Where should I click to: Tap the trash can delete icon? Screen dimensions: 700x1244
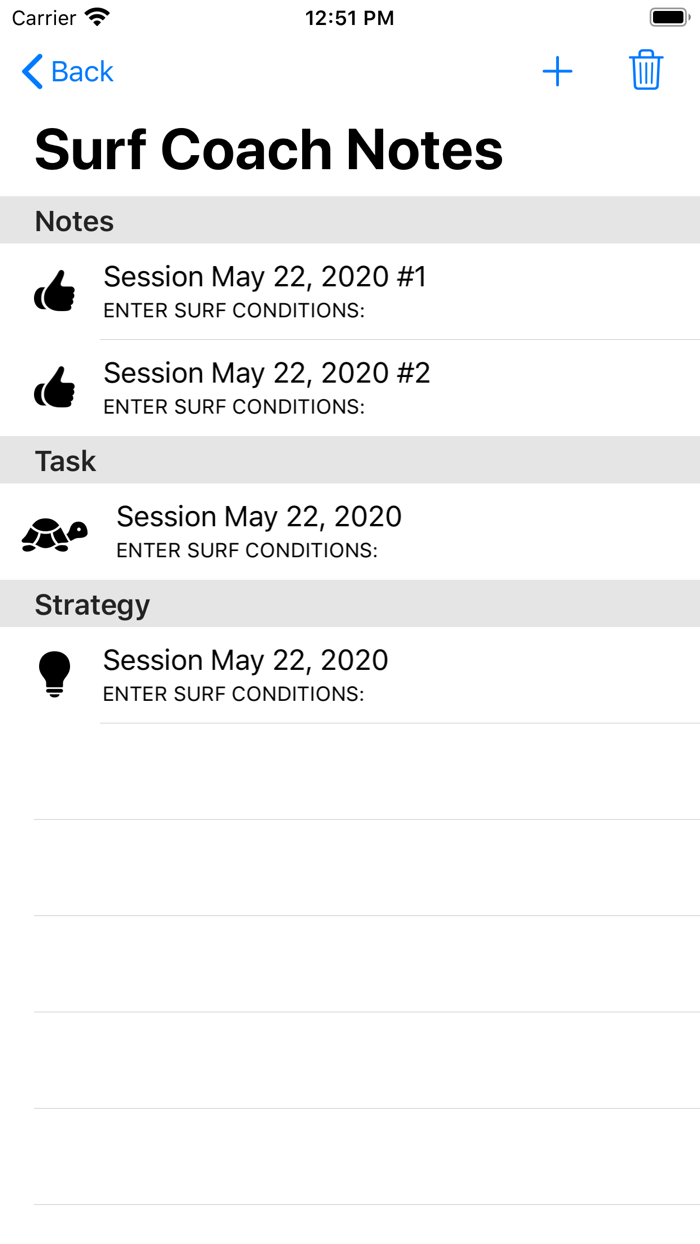[646, 71]
